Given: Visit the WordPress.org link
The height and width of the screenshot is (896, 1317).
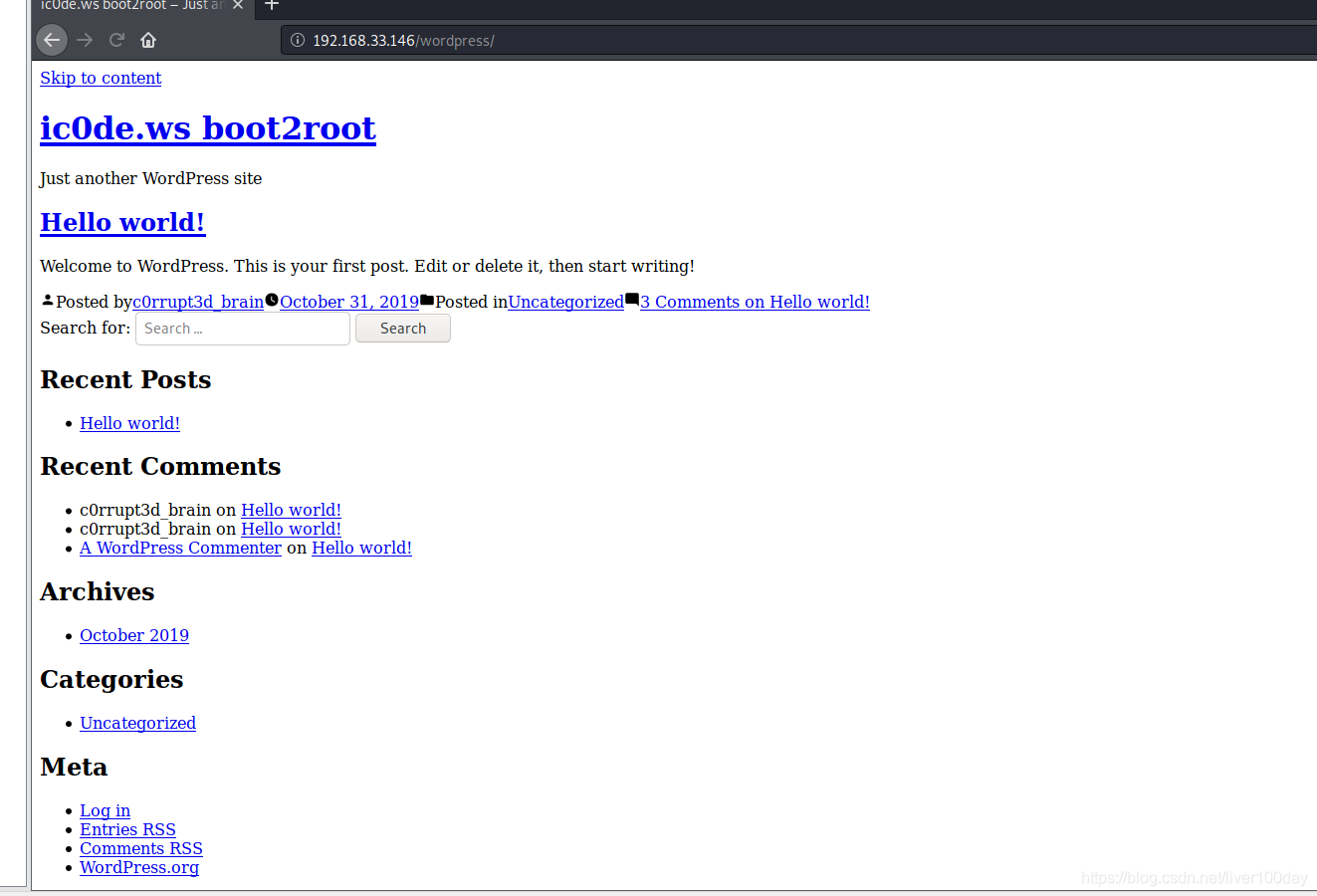Looking at the screenshot, I should [139, 867].
